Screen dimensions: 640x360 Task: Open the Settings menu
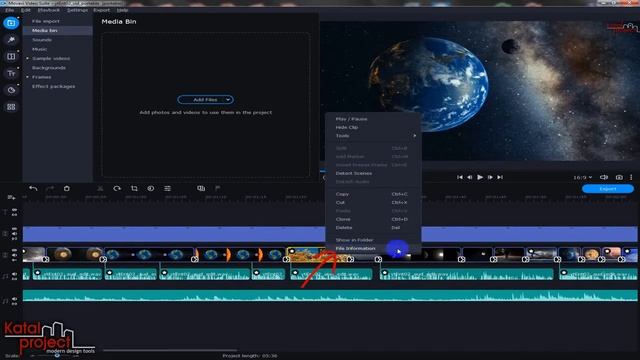point(77,10)
